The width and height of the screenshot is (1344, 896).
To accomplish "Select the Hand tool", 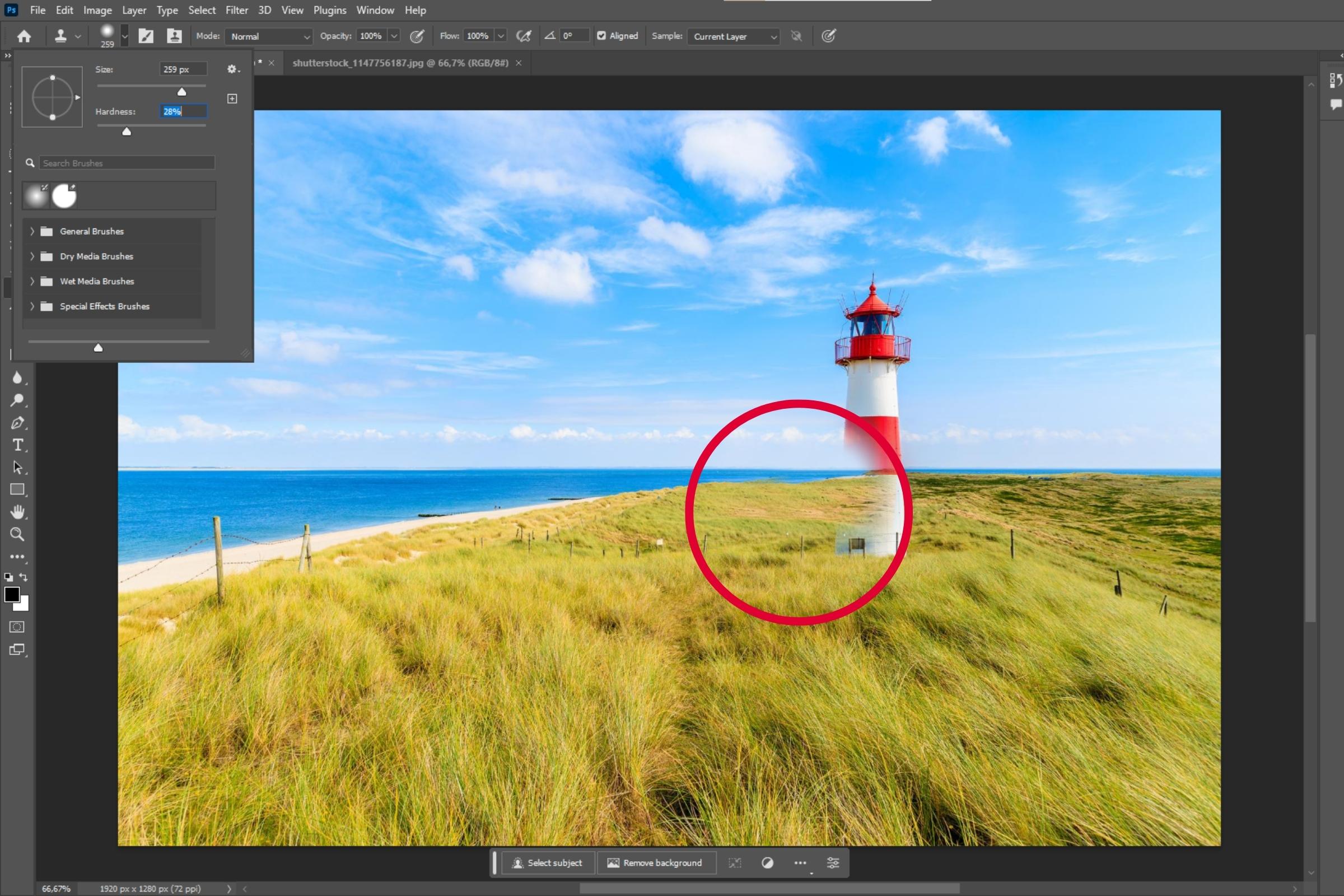I will (x=17, y=512).
